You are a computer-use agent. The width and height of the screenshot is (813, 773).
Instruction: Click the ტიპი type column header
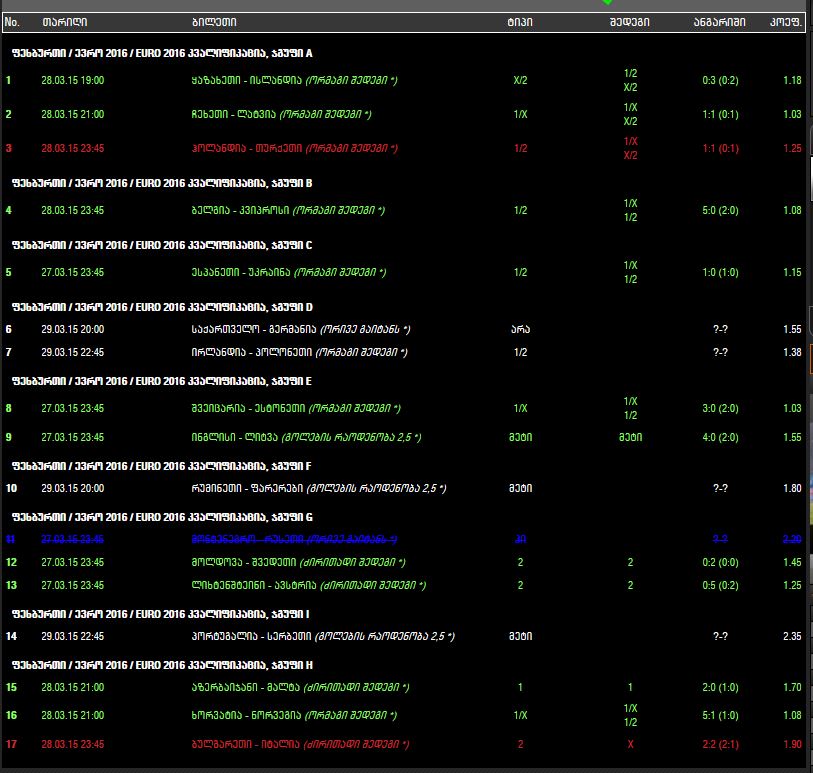tap(520, 22)
